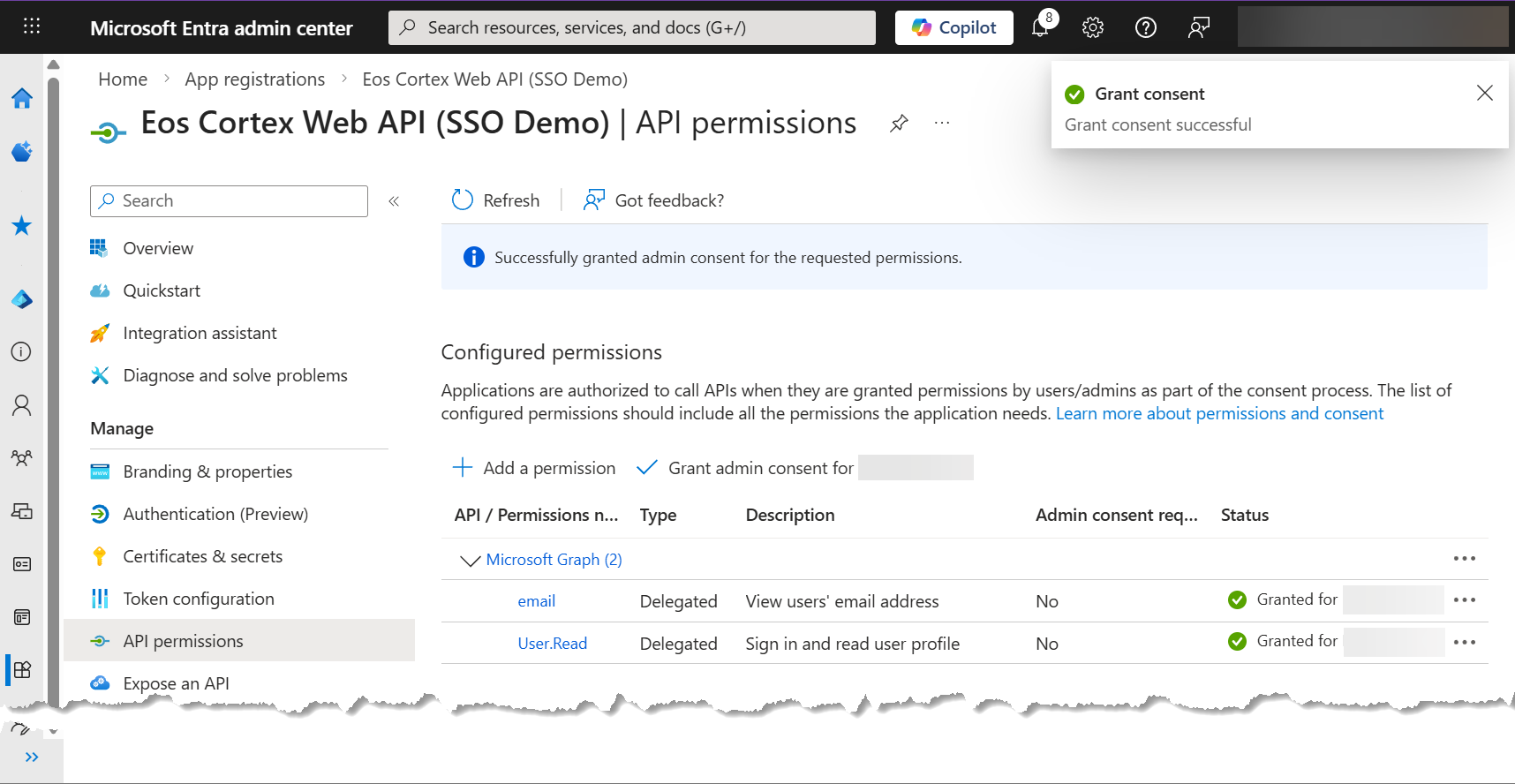Image resolution: width=1515 pixels, height=784 pixels.
Task: Collapse the Microsoft Graph (2) group
Action: tap(470, 561)
